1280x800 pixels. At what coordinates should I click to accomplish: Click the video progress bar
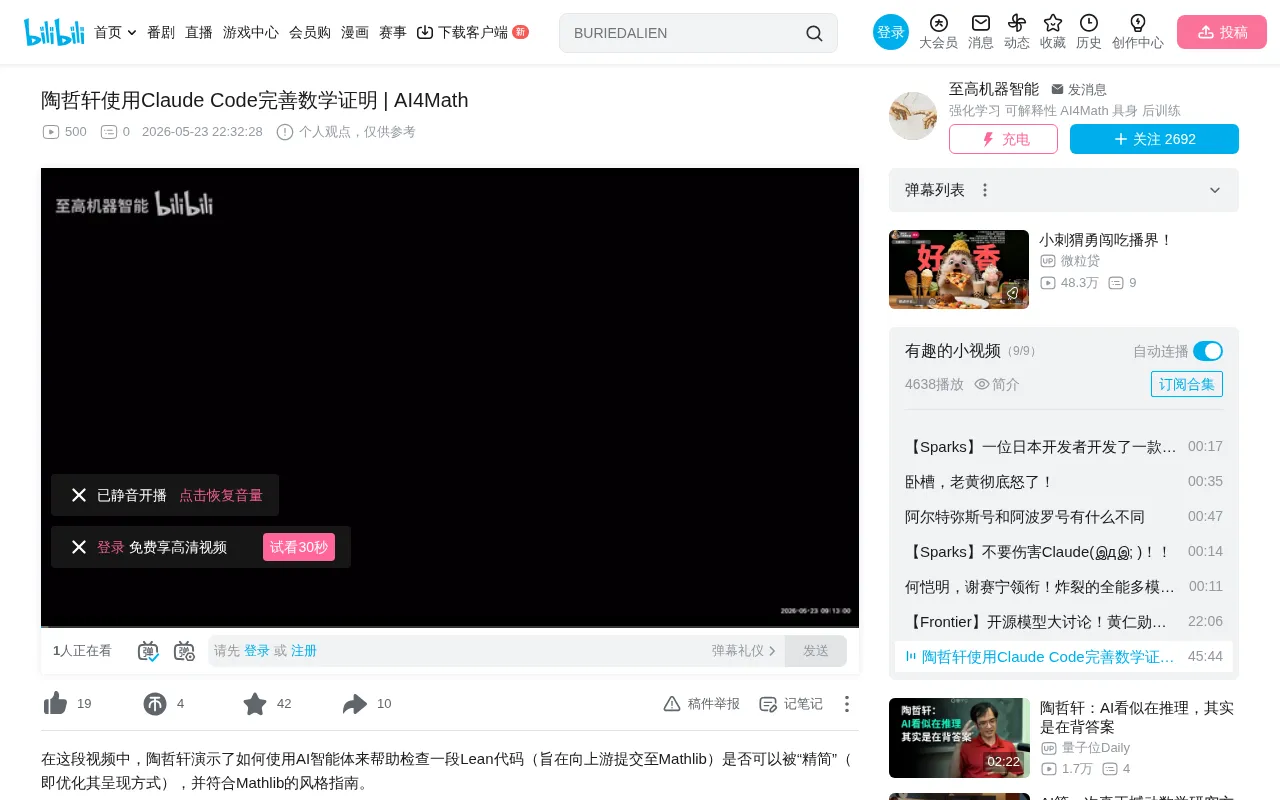point(450,626)
